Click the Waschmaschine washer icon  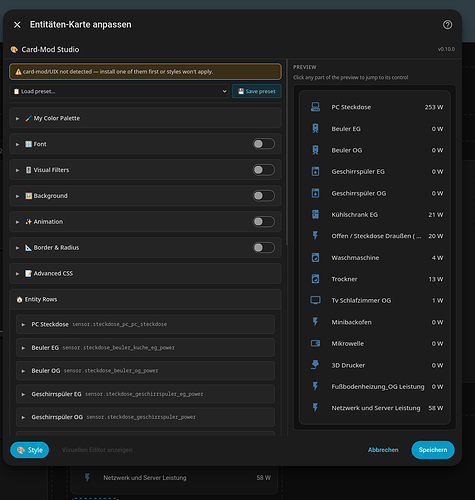[x=315, y=258]
